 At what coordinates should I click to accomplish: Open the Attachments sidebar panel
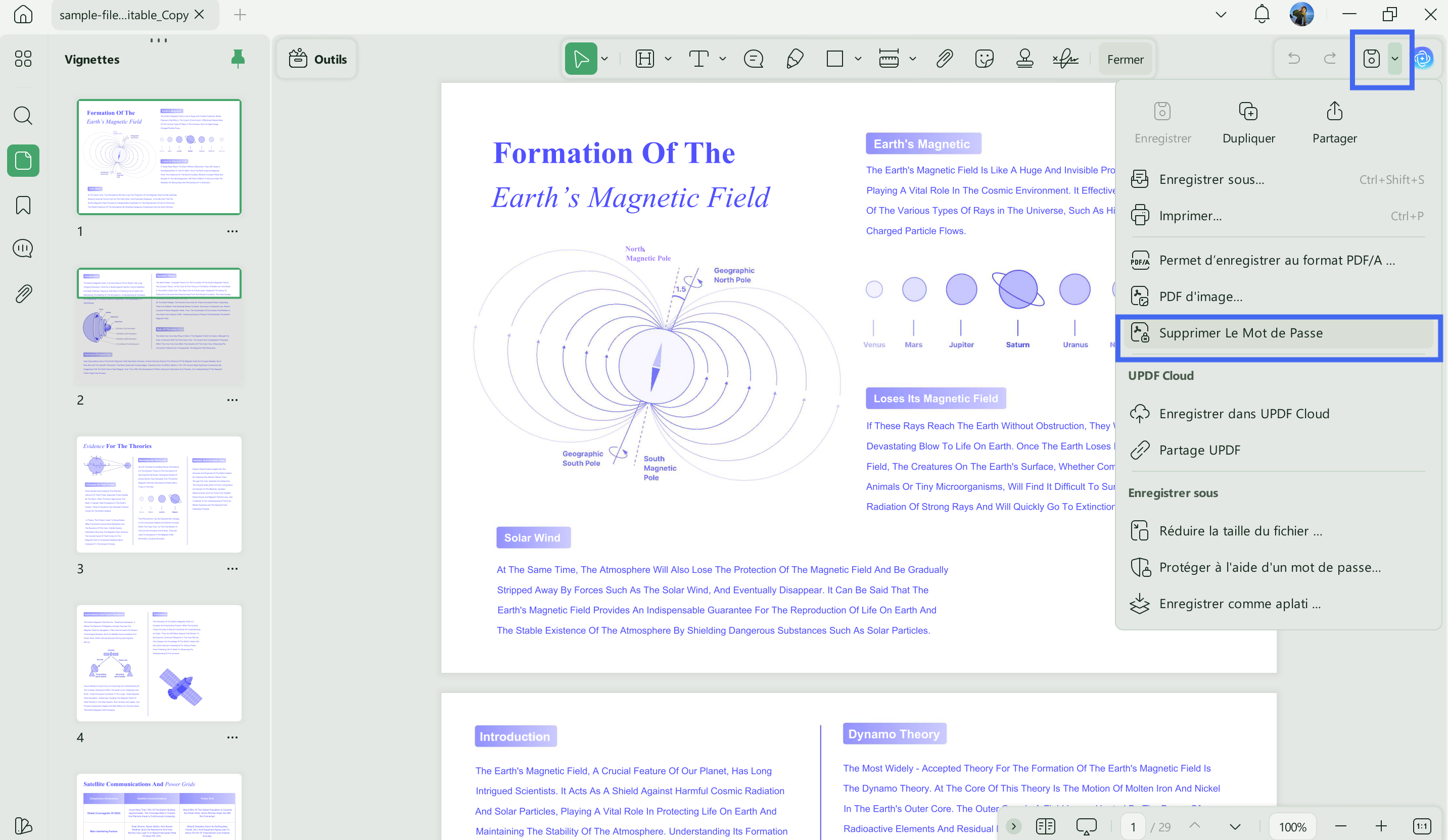point(23,294)
